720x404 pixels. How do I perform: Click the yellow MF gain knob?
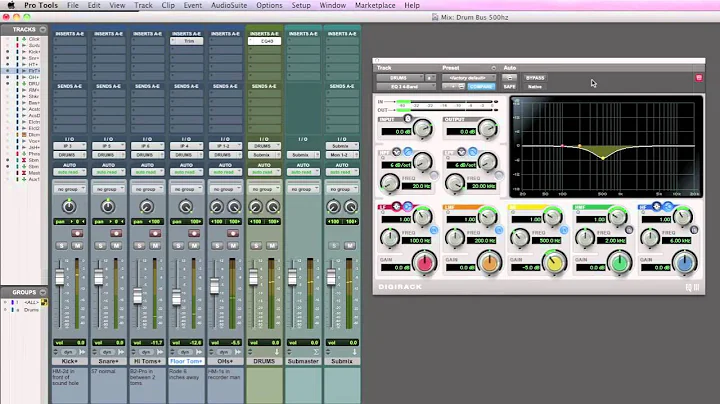pos(554,263)
